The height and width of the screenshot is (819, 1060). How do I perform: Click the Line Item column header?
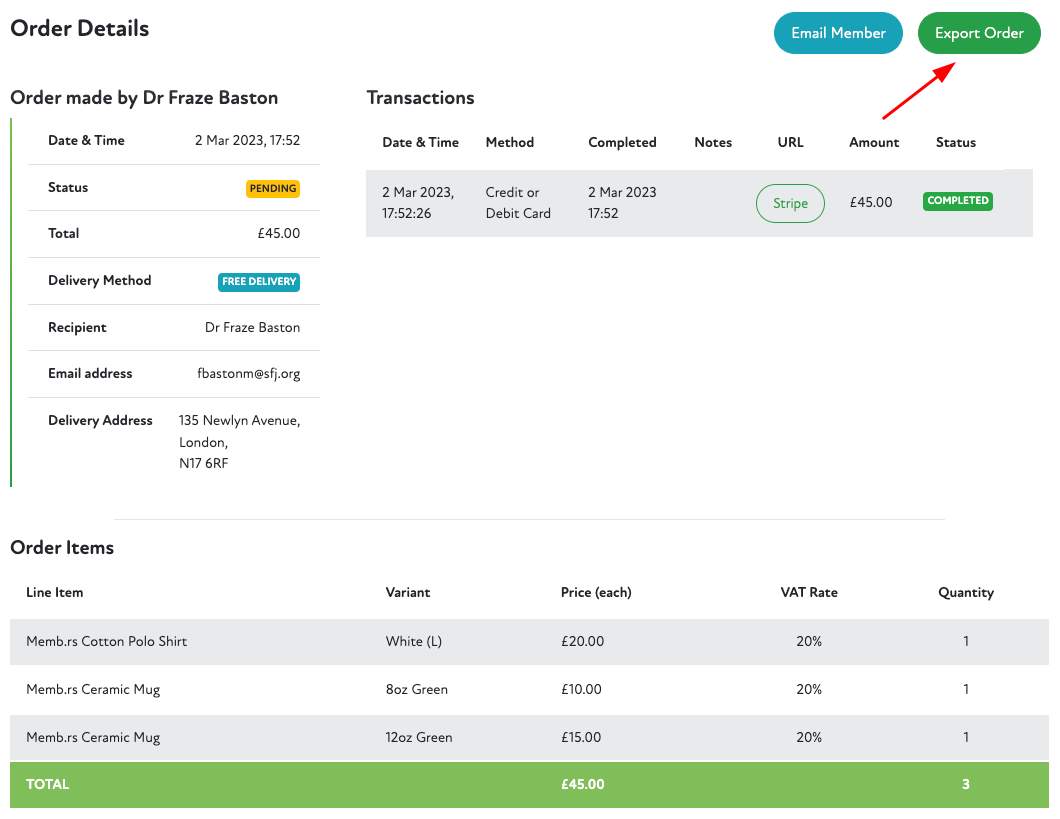55,592
